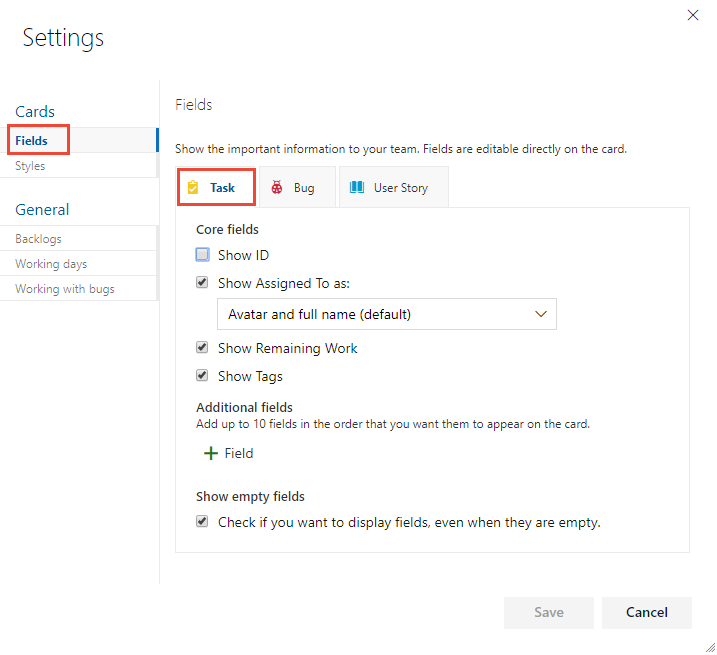The image size is (717, 655).
Task: Click the Cards section heading
Action: [x=35, y=112]
